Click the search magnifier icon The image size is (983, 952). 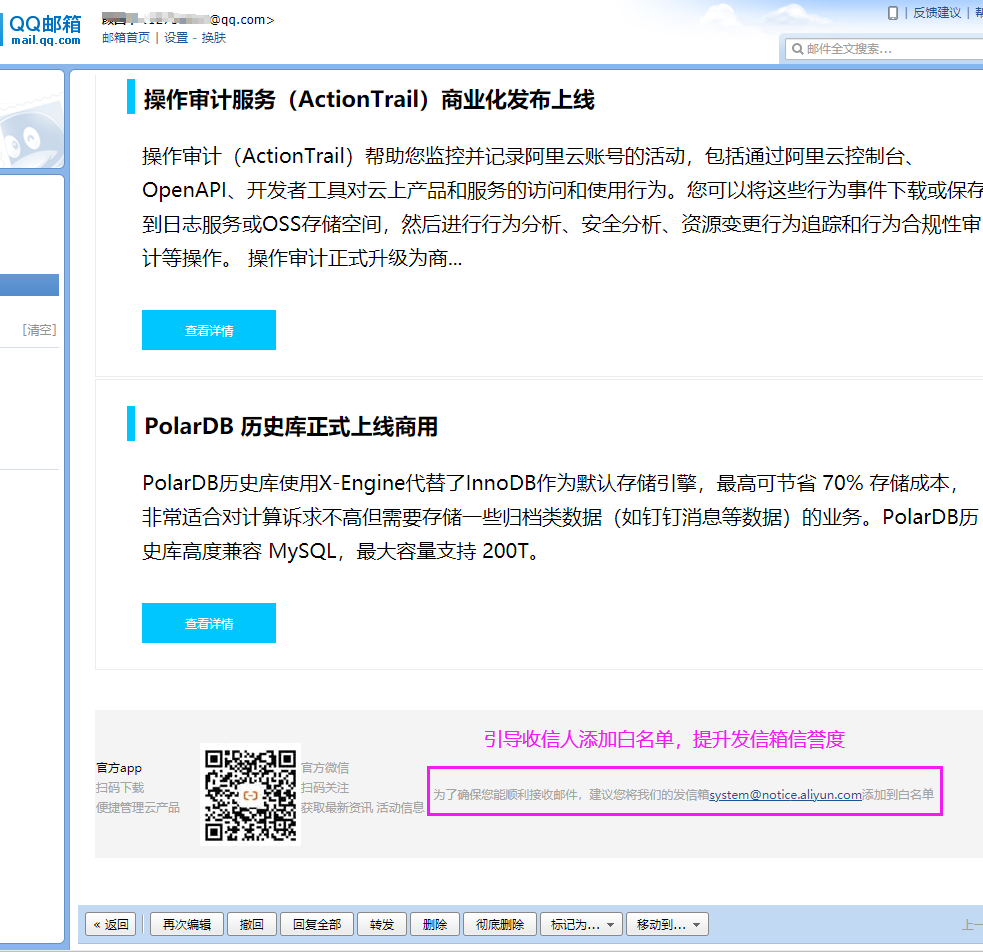pos(797,49)
